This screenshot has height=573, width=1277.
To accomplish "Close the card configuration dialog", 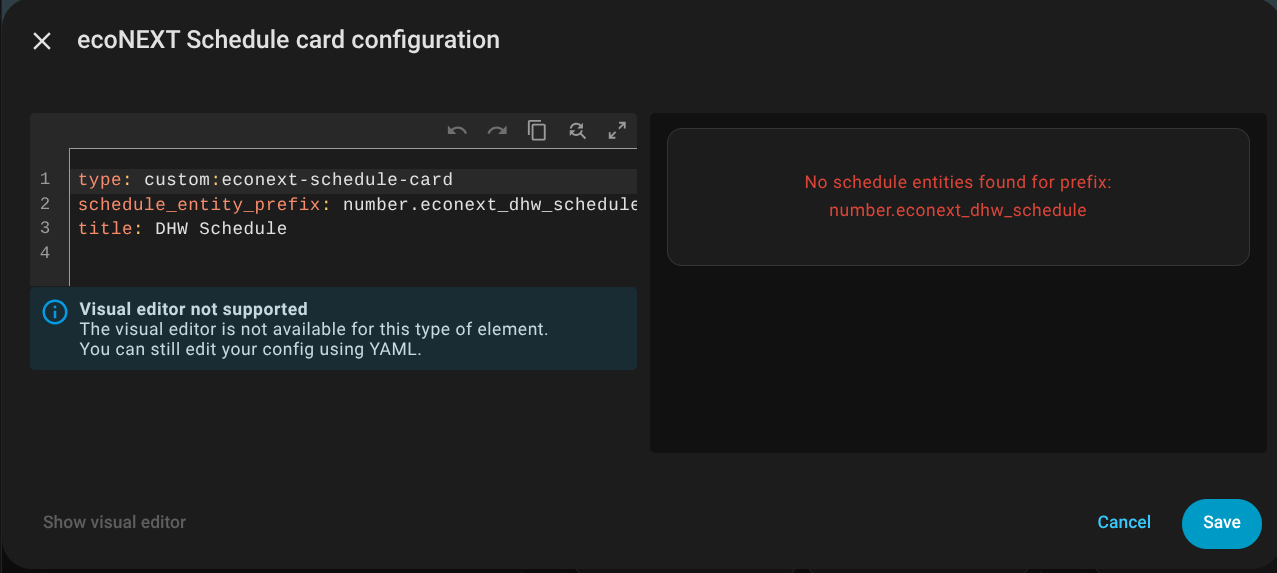I will 42,41.
